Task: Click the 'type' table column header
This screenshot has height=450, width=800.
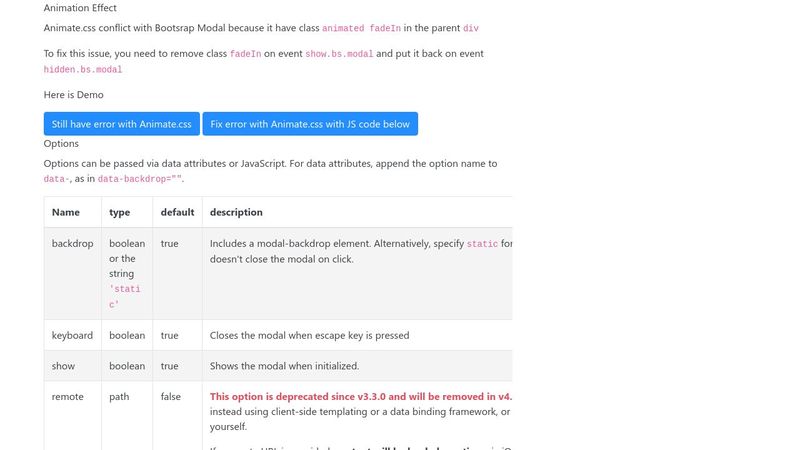Action: (119, 212)
